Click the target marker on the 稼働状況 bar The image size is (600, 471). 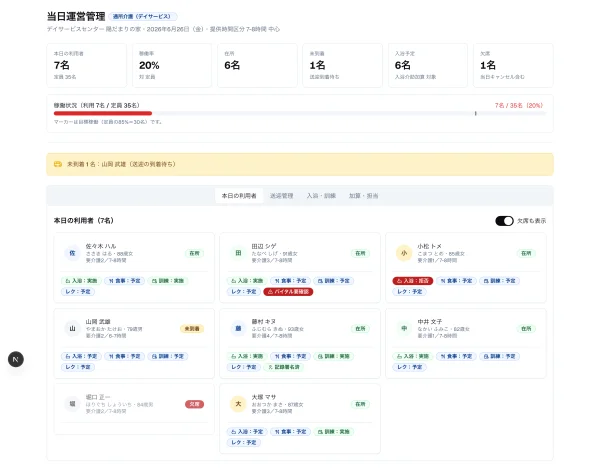tap(476, 113)
